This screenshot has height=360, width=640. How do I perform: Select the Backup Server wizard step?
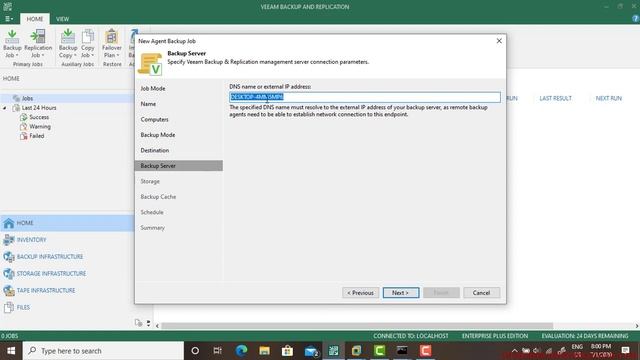pyautogui.click(x=178, y=166)
